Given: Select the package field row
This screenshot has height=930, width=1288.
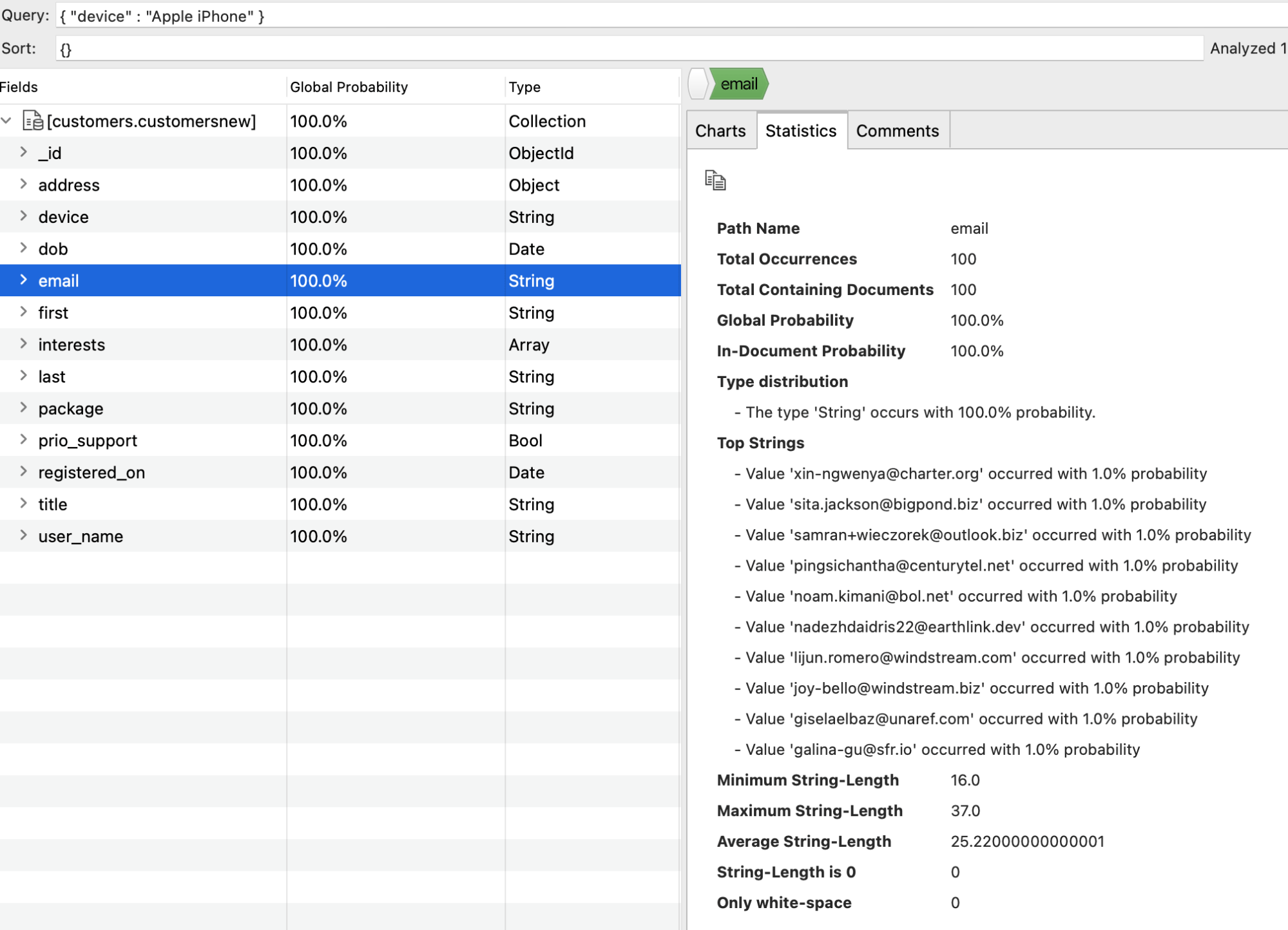Looking at the screenshot, I should pyautogui.click(x=340, y=408).
